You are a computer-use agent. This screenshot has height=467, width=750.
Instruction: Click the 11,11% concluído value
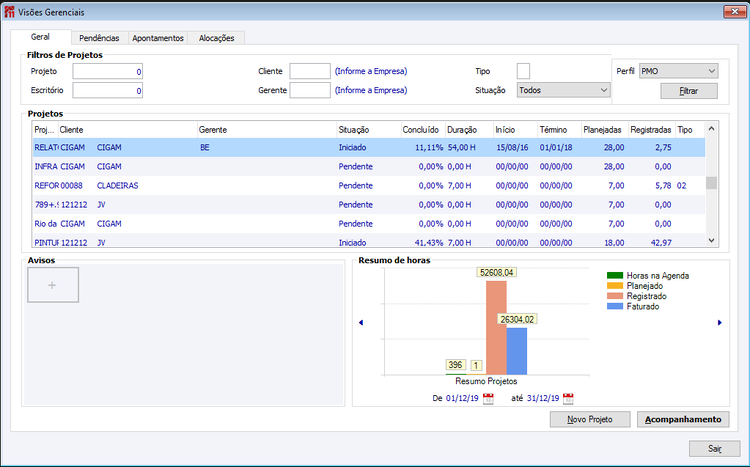429,147
